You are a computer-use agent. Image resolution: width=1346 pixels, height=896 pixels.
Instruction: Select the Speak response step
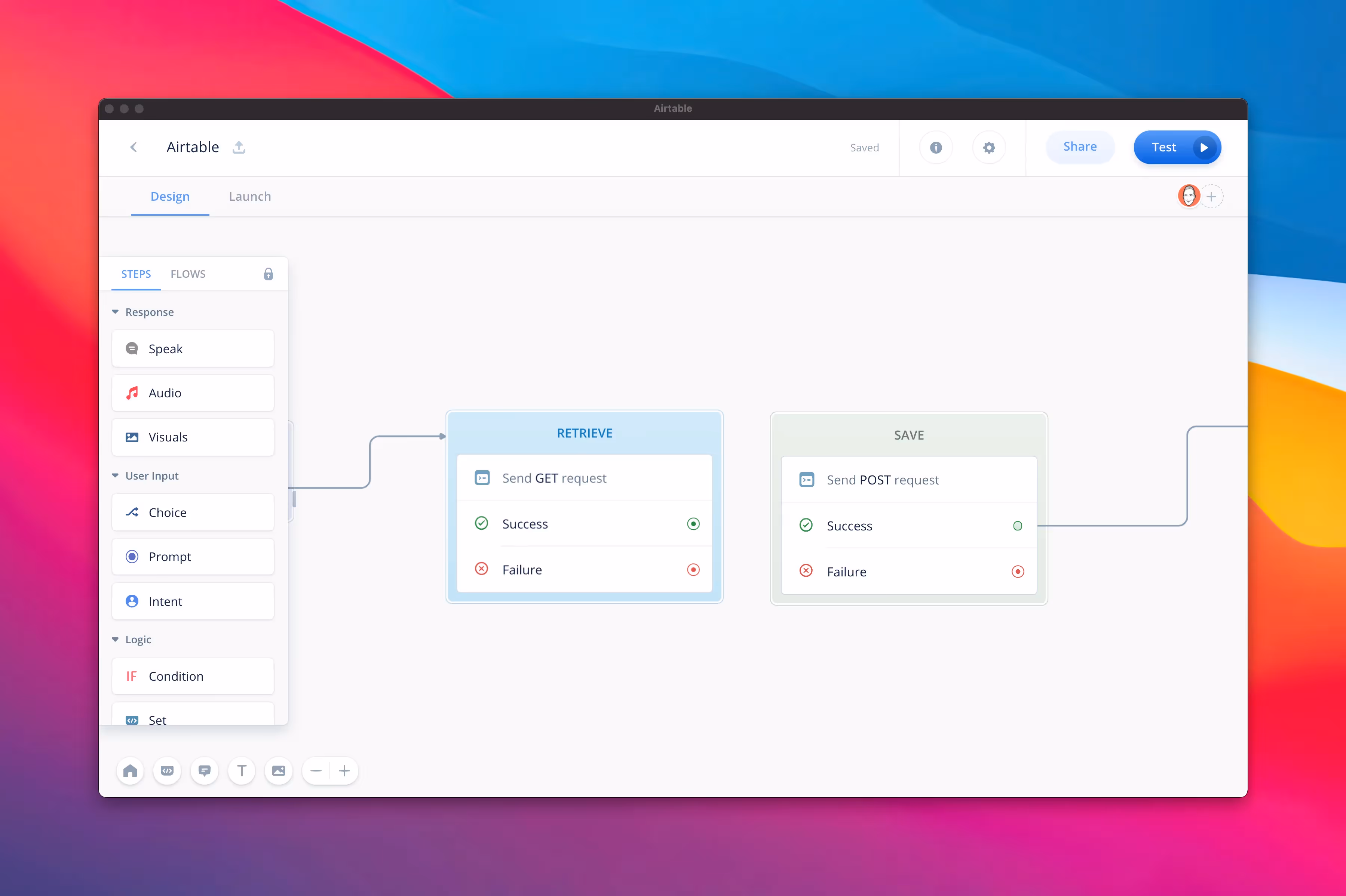(x=193, y=349)
